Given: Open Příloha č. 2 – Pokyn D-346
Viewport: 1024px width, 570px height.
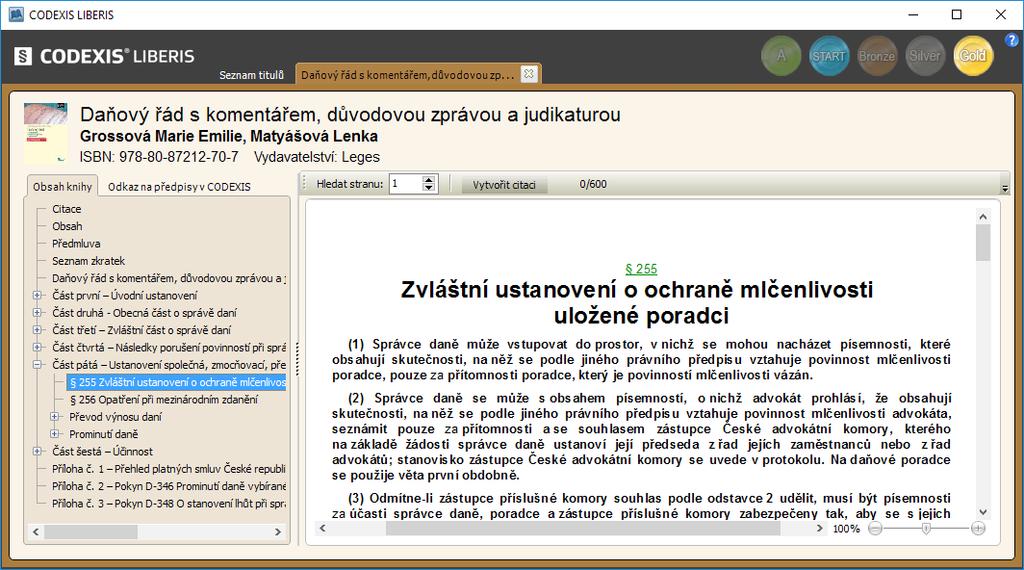Looking at the screenshot, I should [x=168, y=486].
